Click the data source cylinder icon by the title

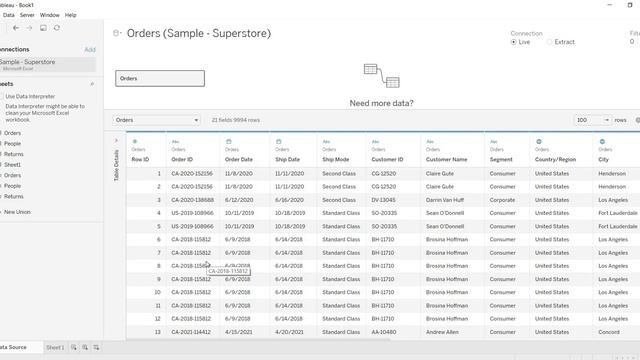[117, 33]
